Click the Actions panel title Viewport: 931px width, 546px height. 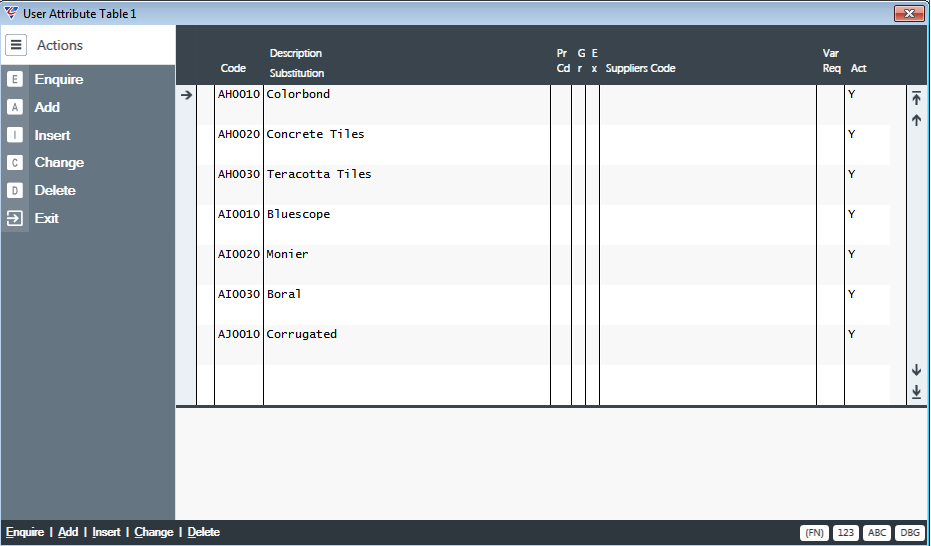point(59,45)
